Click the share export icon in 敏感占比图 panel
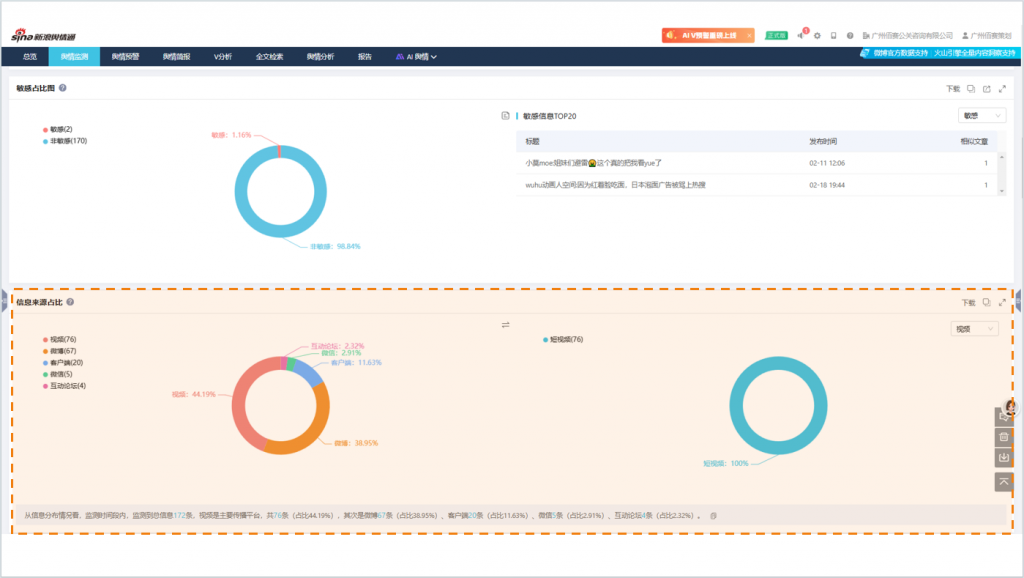 click(x=987, y=89)
